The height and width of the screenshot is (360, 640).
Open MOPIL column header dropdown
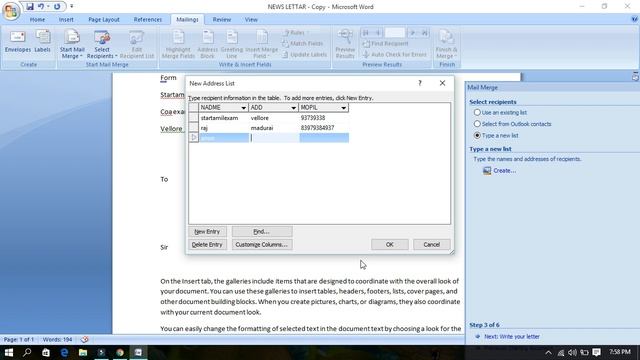pos(343,108)
